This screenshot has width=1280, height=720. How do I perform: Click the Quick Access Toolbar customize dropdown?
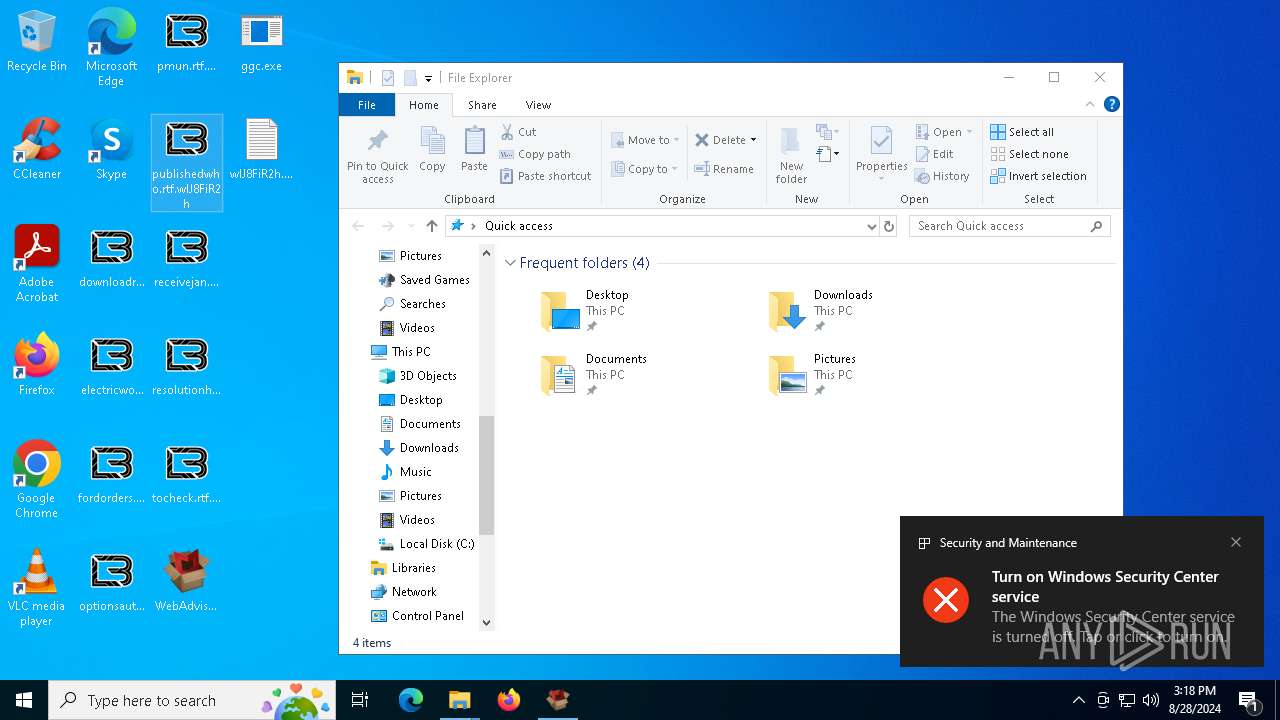pyautogui.click(x=428, y=78)
